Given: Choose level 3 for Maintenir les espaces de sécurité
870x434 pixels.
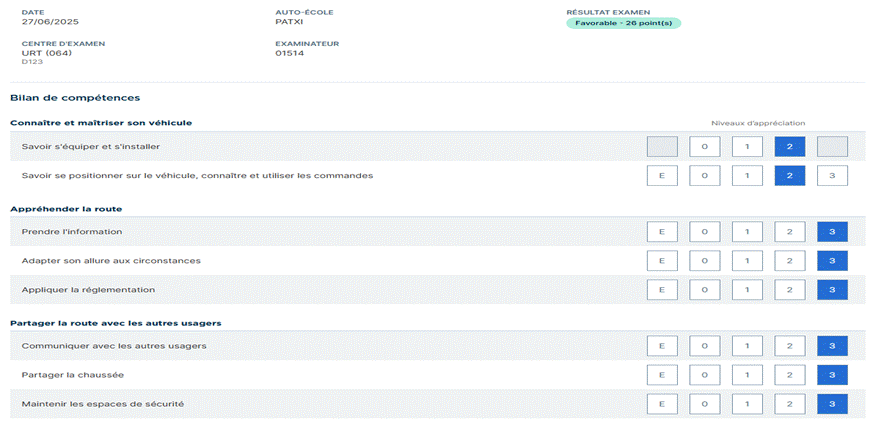Looking at the screenshot, I should pyautogui.click(x=832, y=404).
